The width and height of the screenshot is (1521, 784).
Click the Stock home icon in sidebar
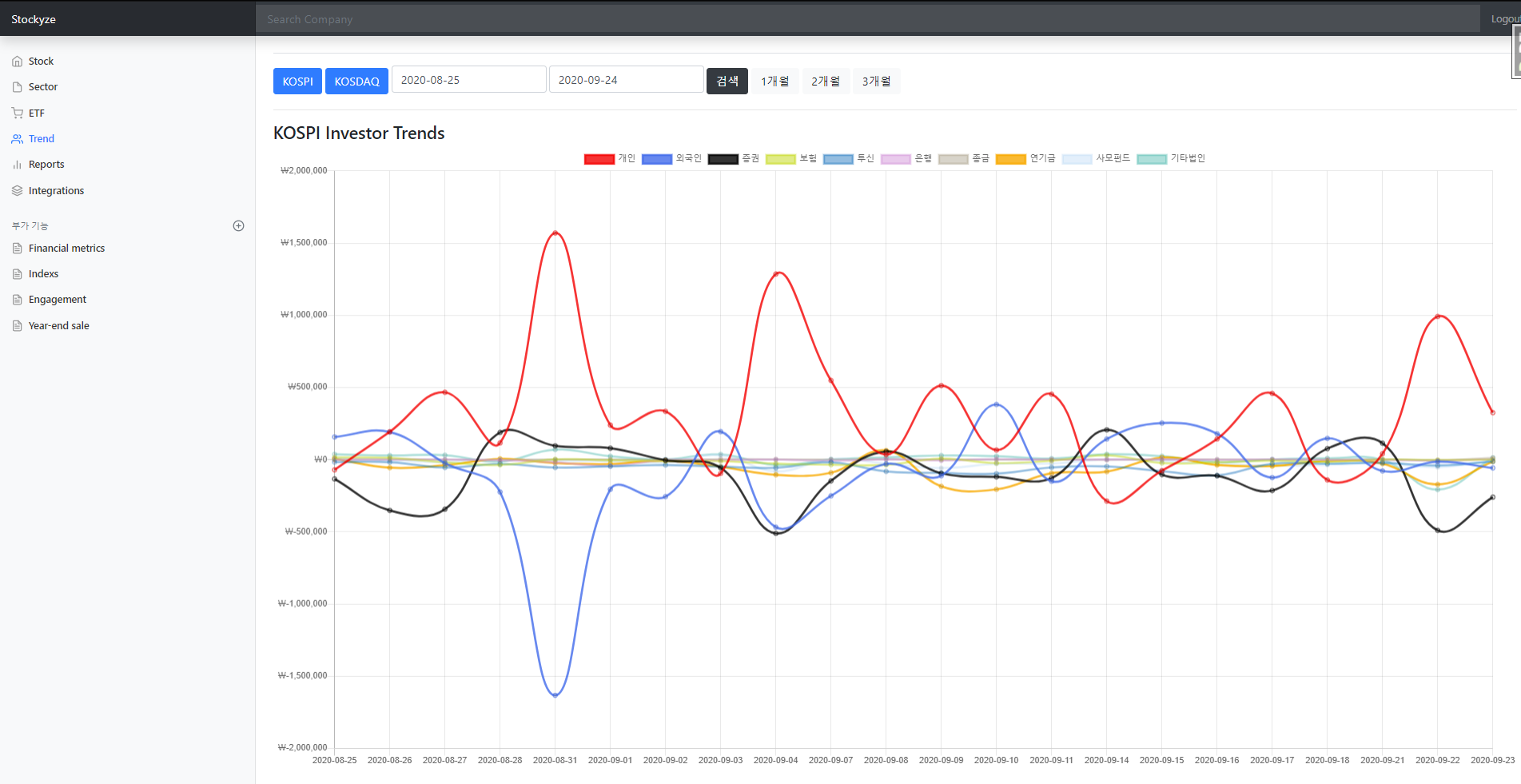18,62
